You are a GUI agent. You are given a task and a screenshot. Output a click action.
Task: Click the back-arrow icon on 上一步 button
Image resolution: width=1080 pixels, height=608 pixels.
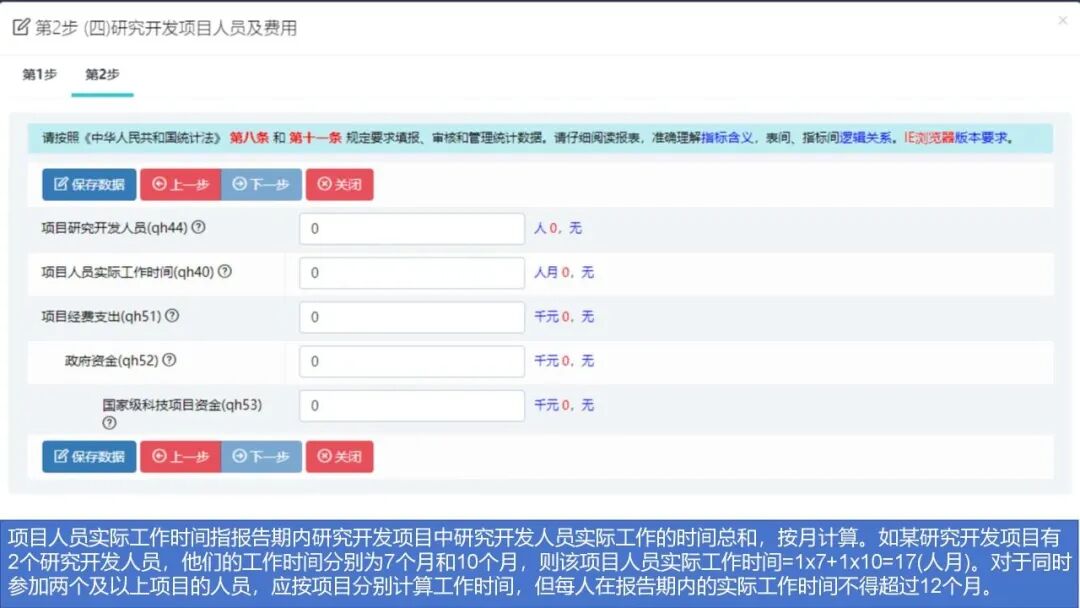coord(158,185)
